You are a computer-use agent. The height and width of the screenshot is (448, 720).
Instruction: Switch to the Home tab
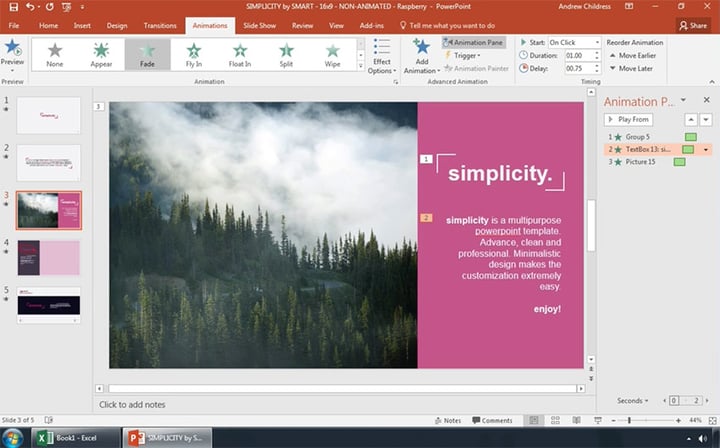[48, 26]
